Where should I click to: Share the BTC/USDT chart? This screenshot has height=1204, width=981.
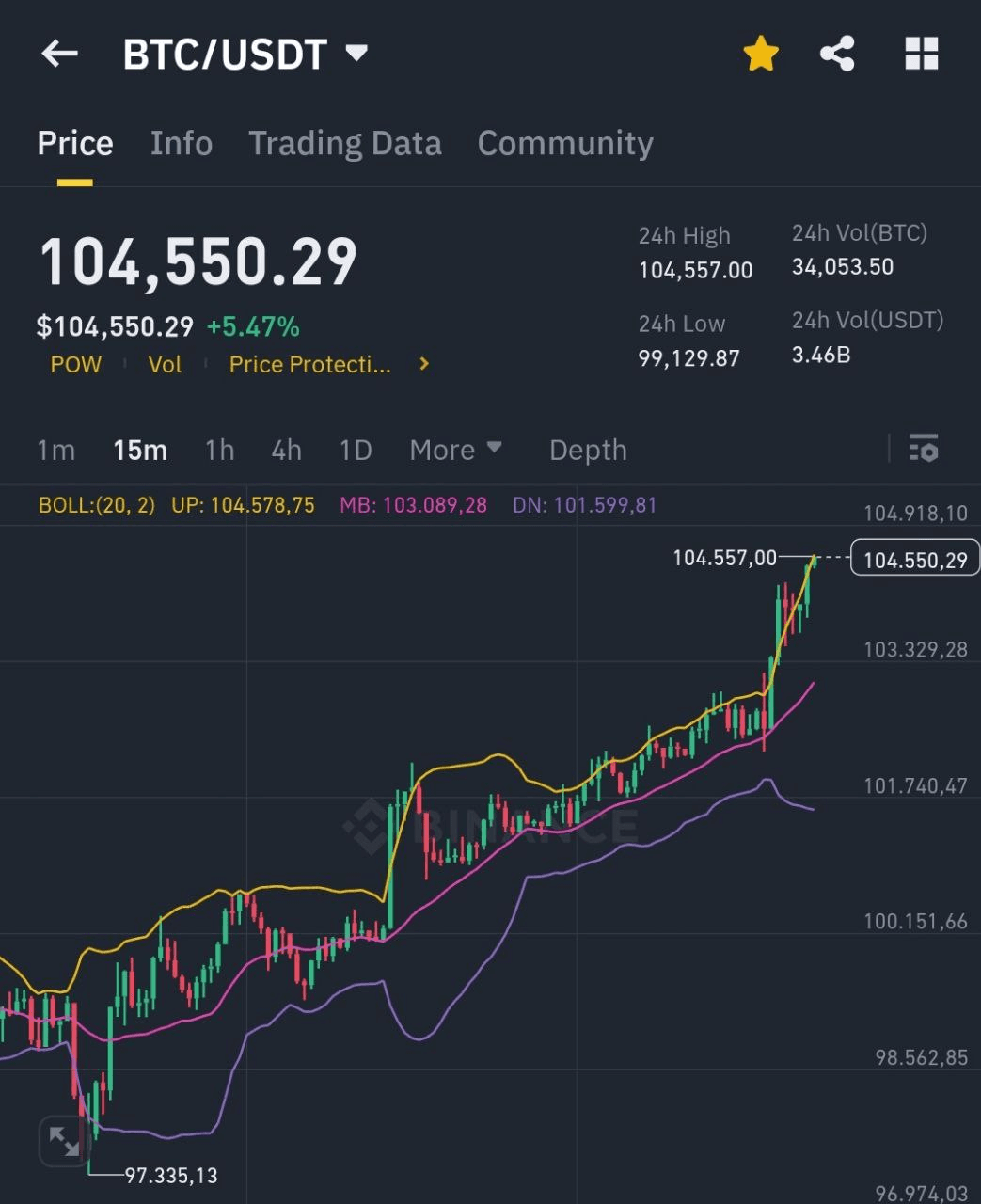point(837,54)
